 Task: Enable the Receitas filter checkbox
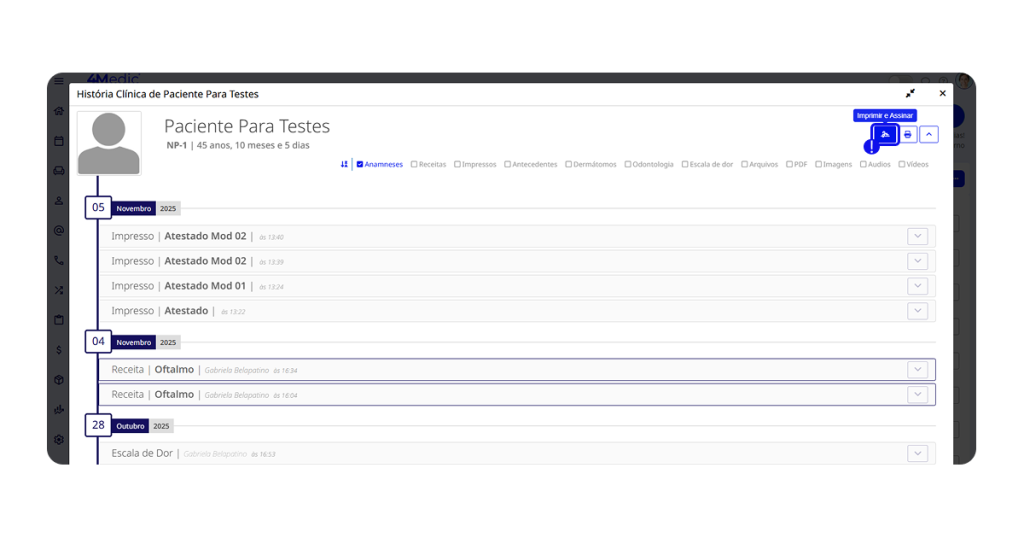click(x=414, y=164)
